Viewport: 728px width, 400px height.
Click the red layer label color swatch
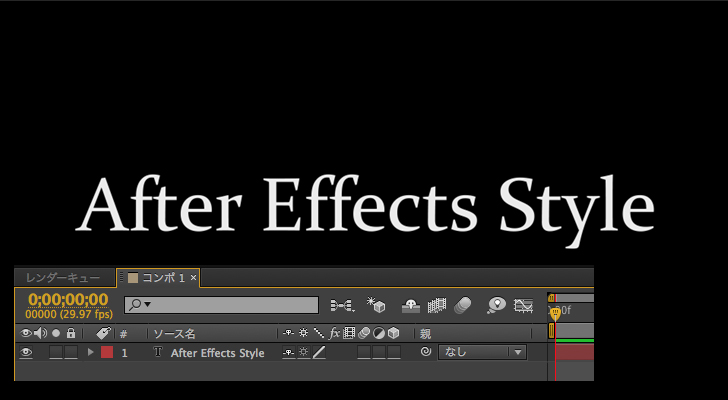(107, 352)
